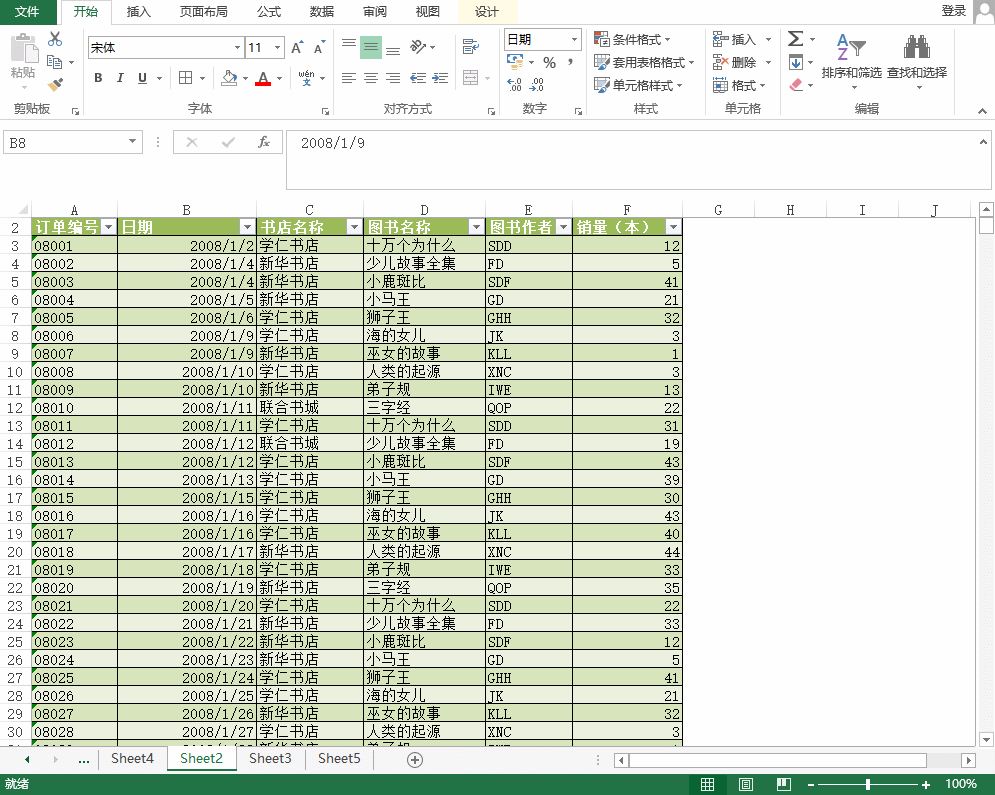This screenshot has height=795, width=995.
Task: Increase font size with larger A icon
Action: (x=297, y=48)
